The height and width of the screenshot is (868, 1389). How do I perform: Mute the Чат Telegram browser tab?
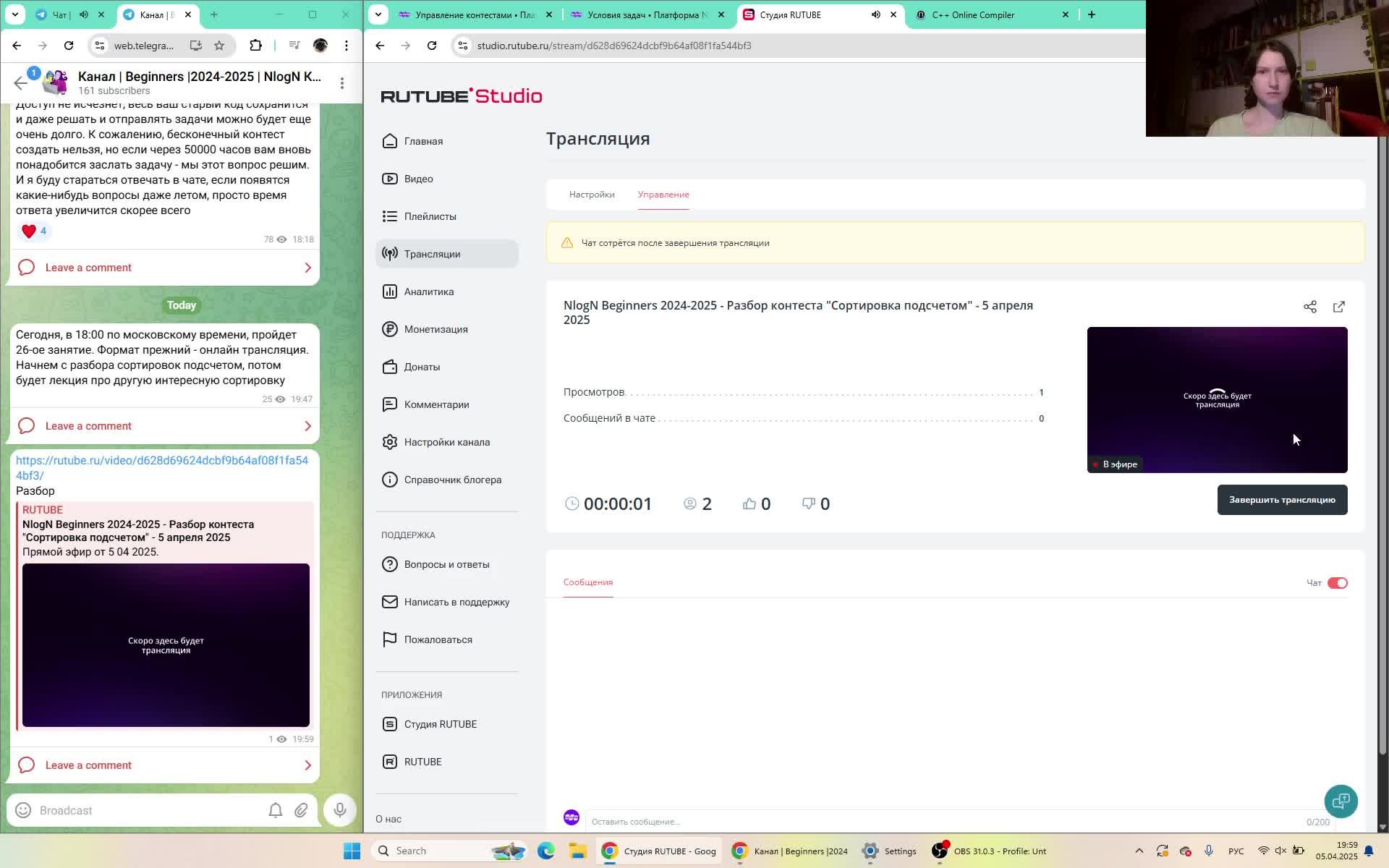point(82,14)
